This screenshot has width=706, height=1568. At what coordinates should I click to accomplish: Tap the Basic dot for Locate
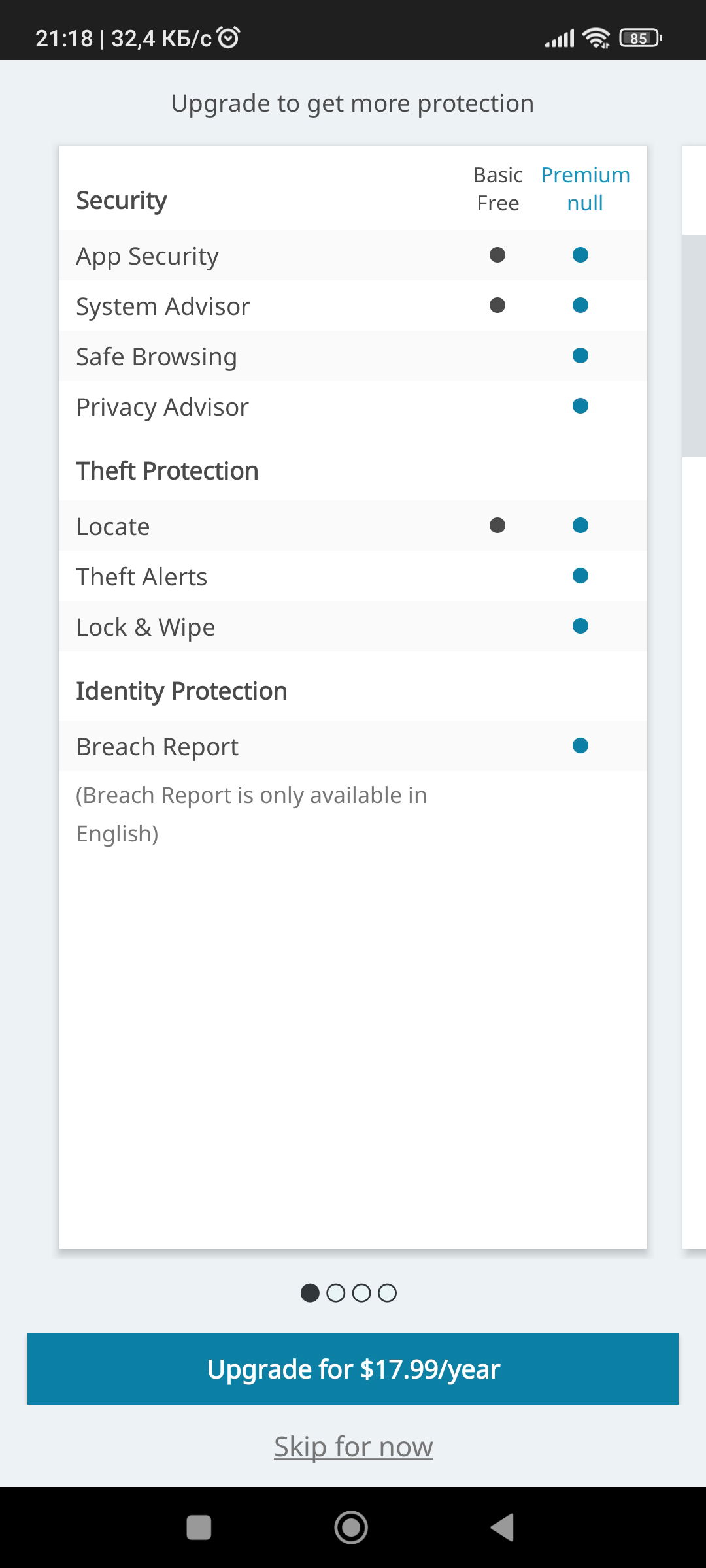coord(497,525)
